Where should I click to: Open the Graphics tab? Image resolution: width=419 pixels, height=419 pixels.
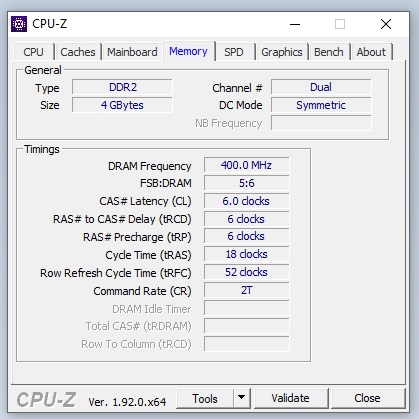282,52
